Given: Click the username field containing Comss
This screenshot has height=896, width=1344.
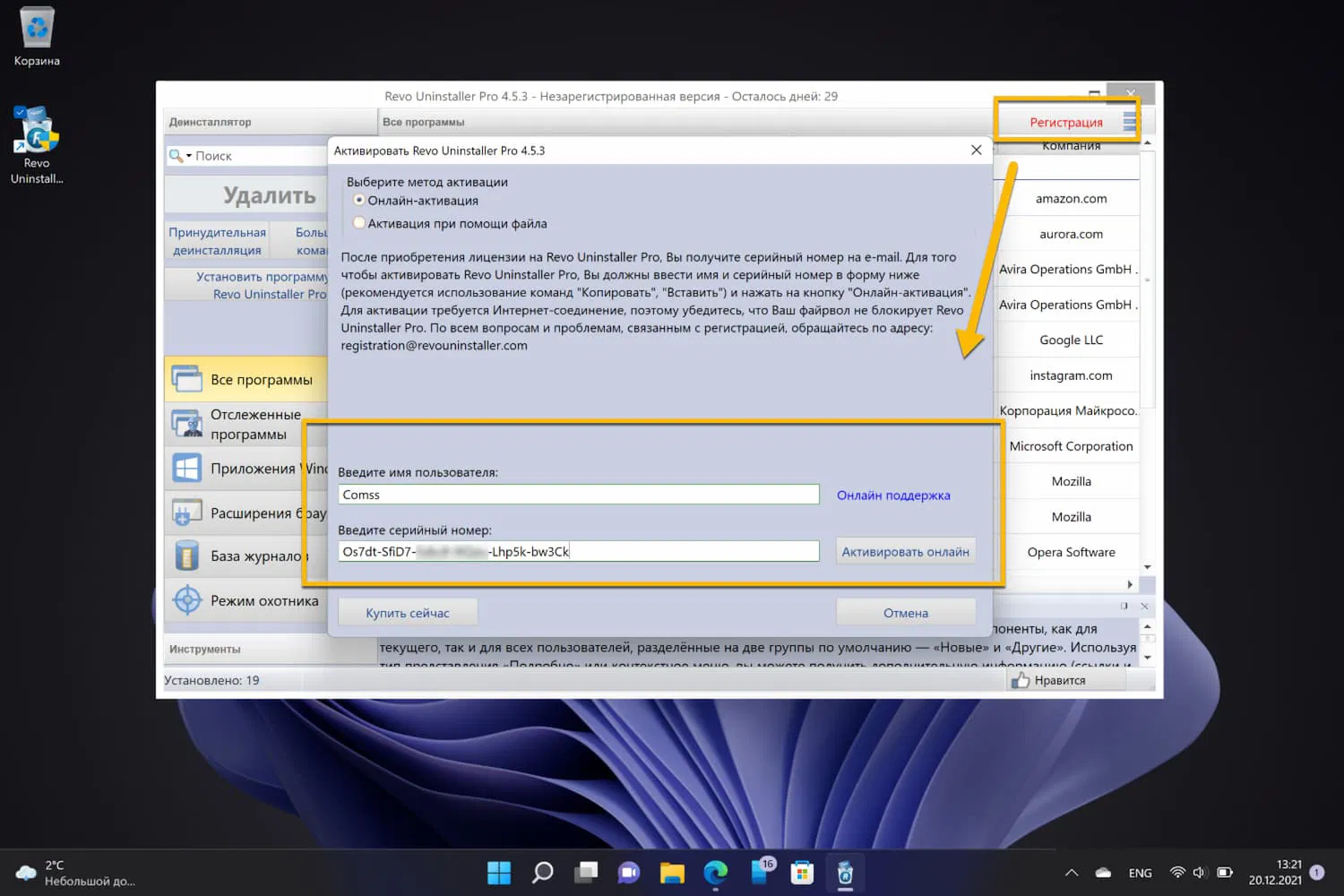Looking at the screenshot, I should [x=579, y=495].
